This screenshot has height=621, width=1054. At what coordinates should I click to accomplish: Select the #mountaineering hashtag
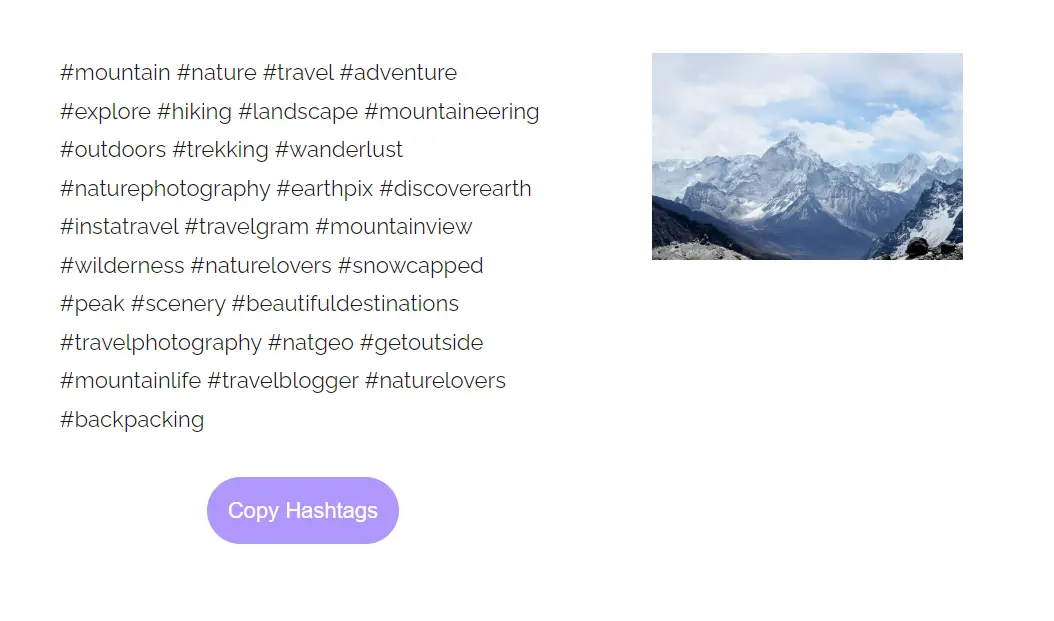(452, 111)
